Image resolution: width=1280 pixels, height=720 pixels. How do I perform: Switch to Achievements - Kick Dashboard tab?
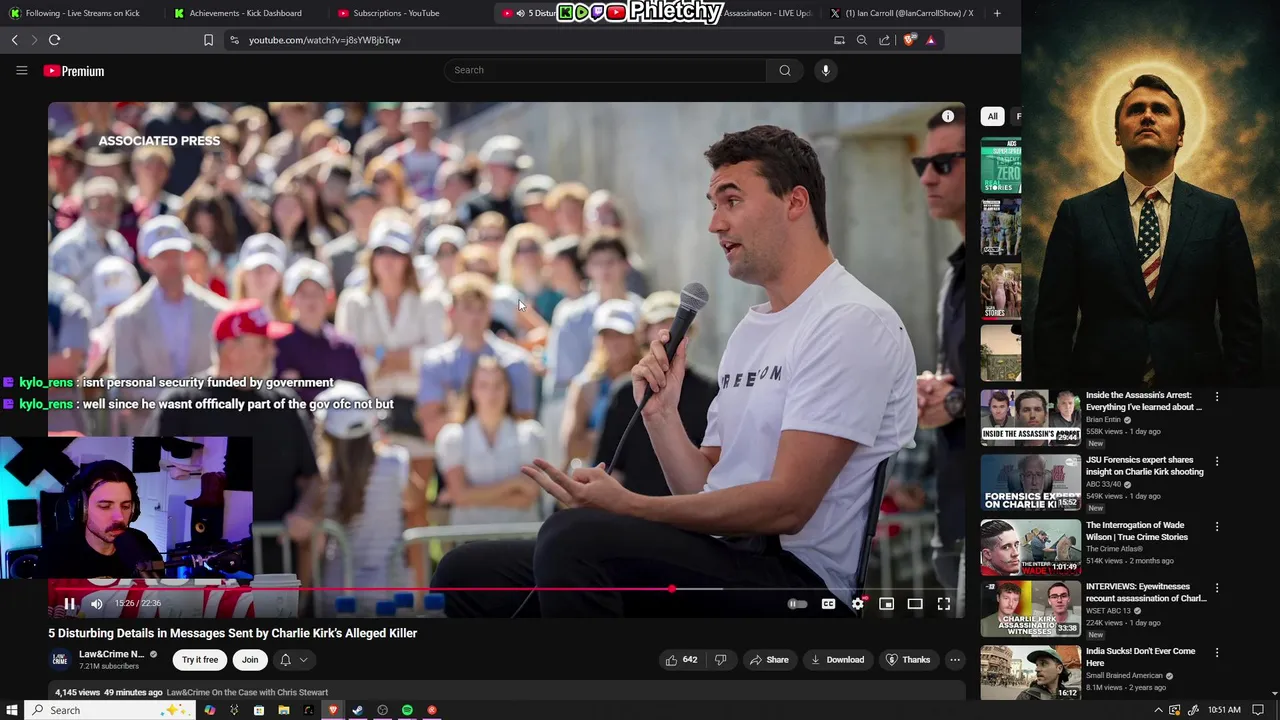tap(245, 13)
